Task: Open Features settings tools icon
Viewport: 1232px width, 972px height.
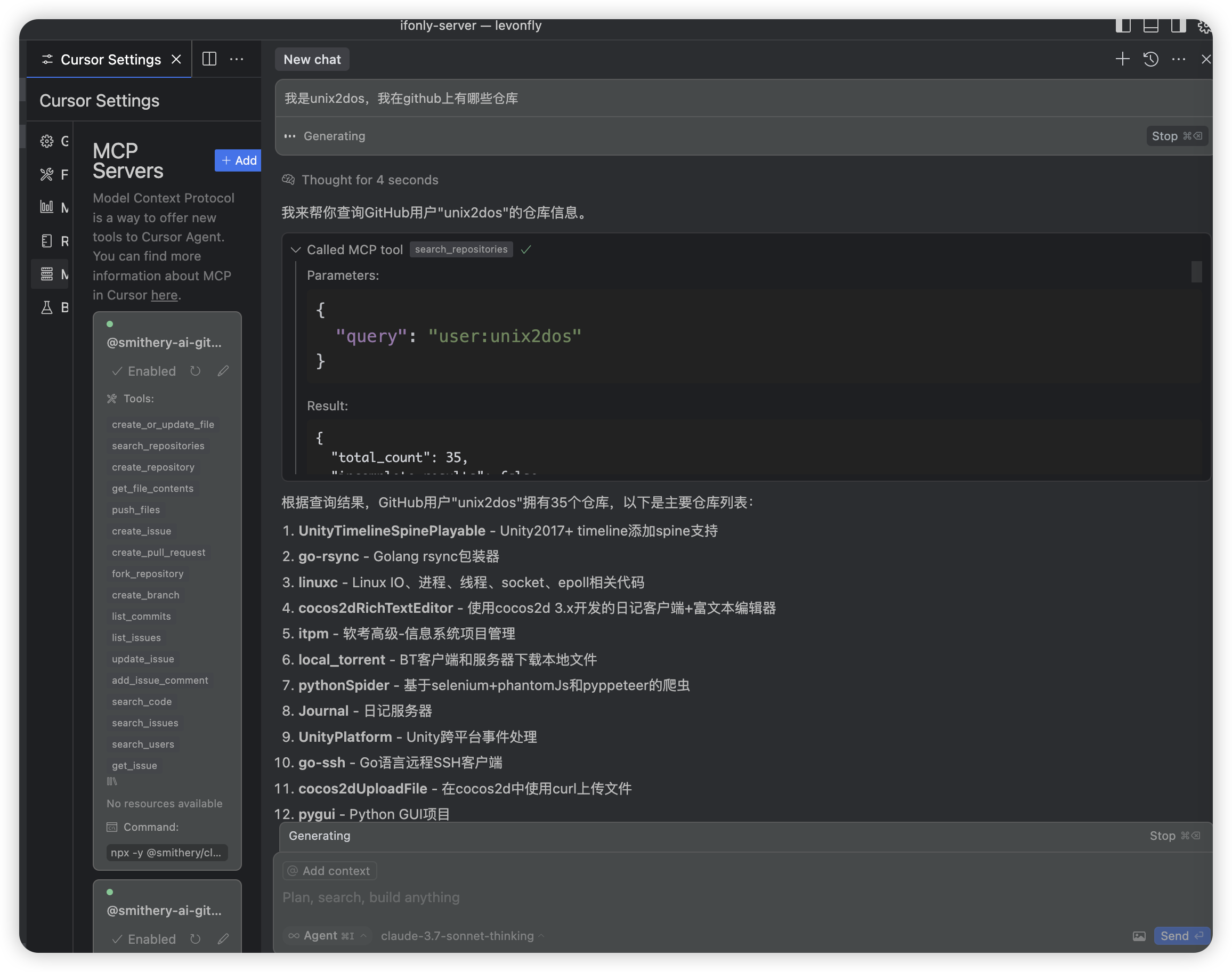Action: point(47,174)
